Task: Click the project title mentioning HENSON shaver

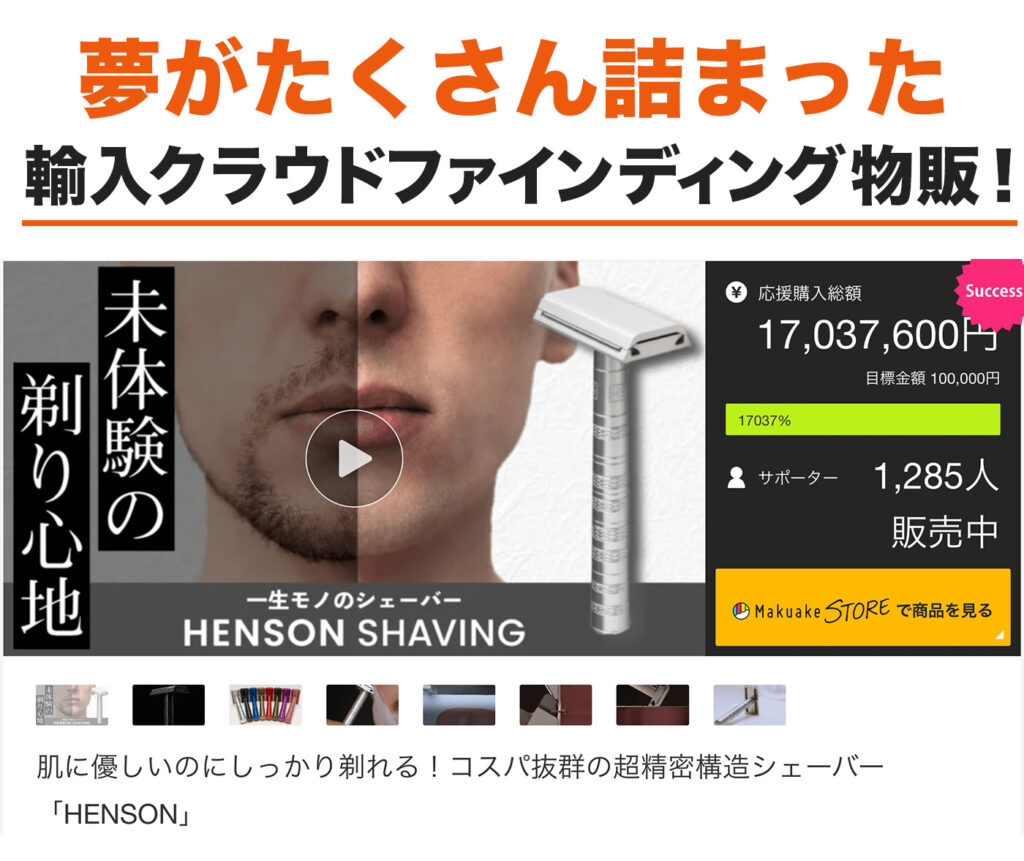Action: point(459,790)
